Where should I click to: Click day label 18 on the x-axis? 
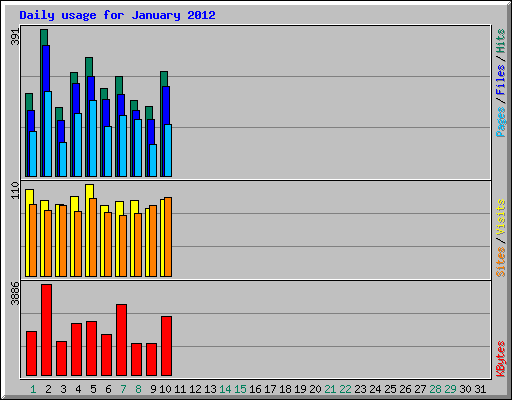coord(285,389)
